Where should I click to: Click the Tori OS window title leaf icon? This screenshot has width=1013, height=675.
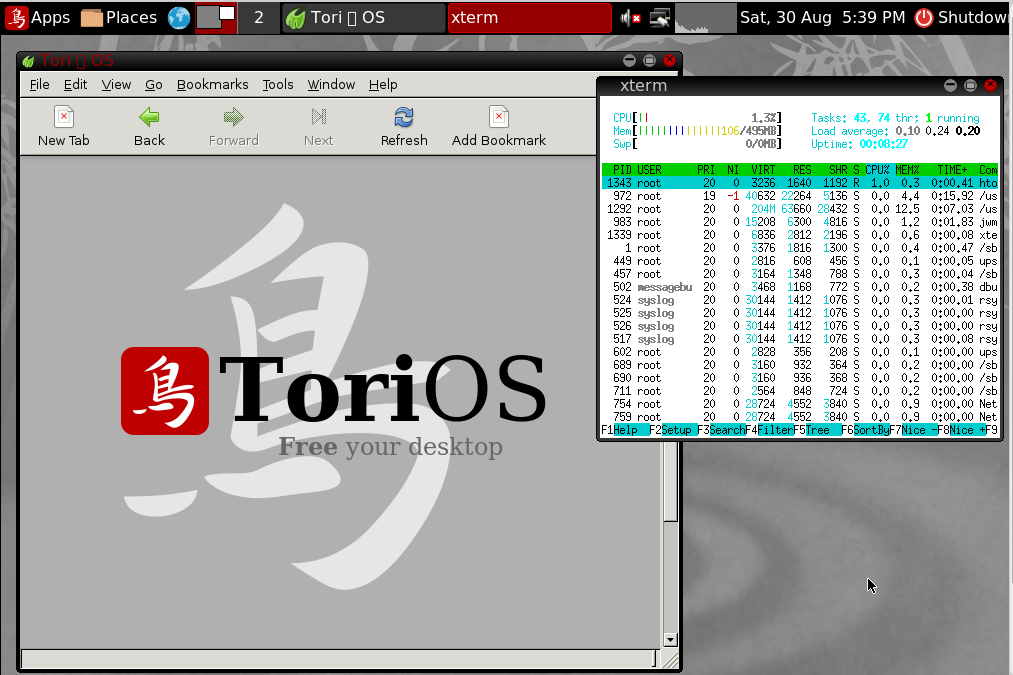pos(28,61)
